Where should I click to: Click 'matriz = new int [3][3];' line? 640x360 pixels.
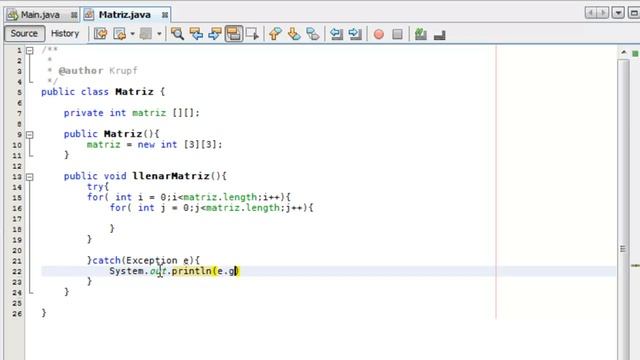pos(154,144)
